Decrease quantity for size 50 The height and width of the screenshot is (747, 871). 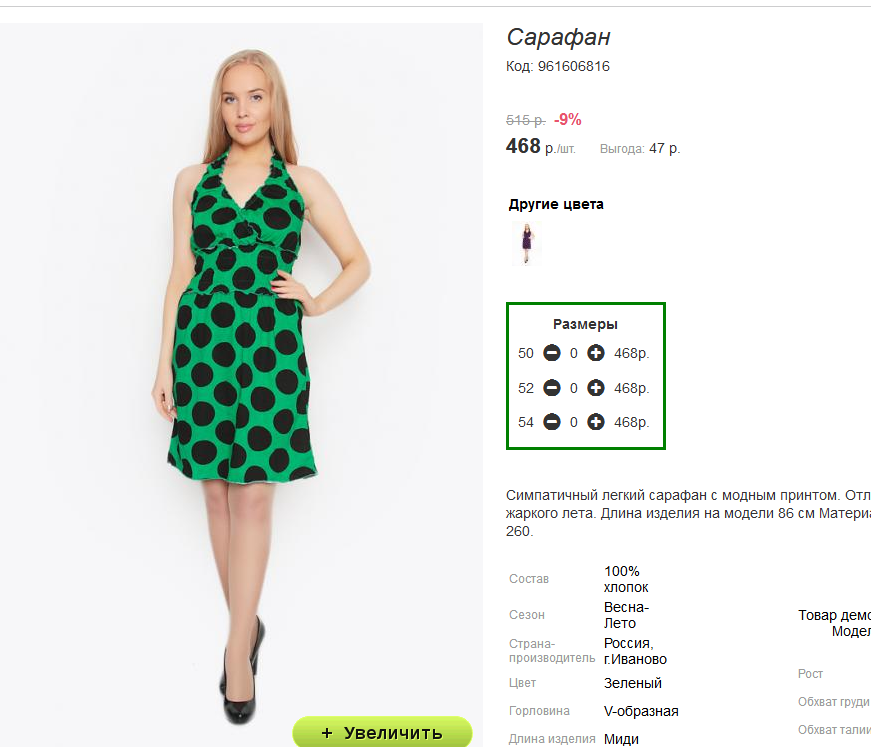coord(552,353)
